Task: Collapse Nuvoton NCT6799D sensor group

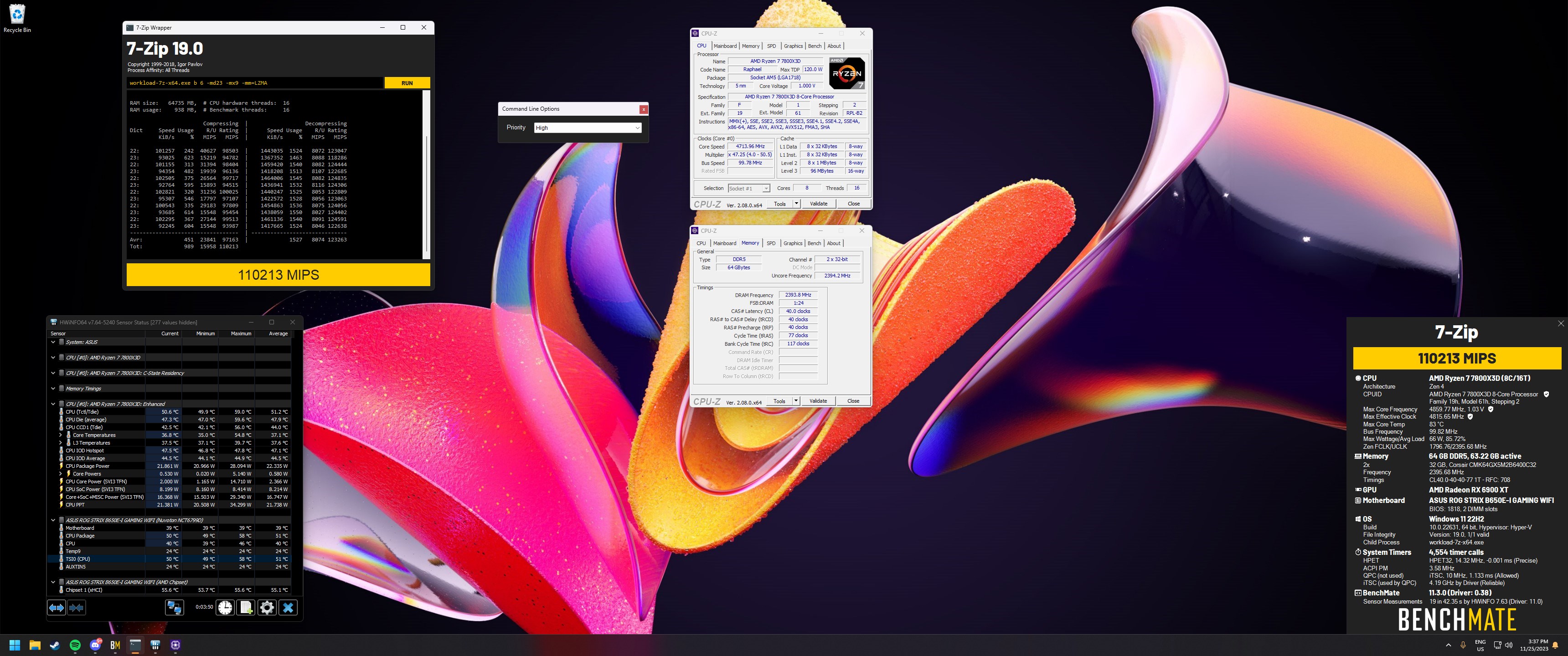Action: click(x=53, y=520)
